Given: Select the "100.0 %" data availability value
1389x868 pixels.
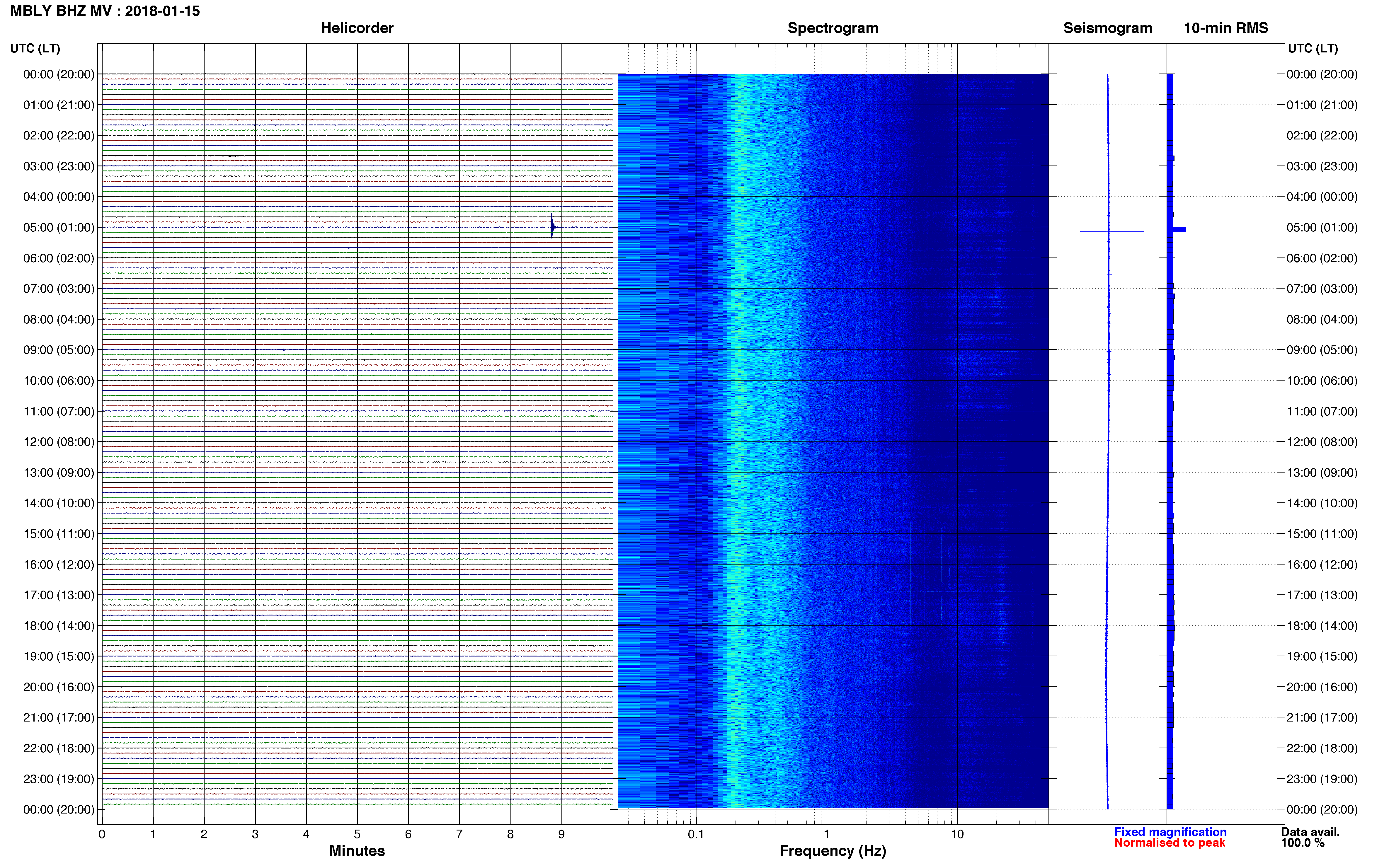Looking at the screenshot, I should pos(1303,843).
